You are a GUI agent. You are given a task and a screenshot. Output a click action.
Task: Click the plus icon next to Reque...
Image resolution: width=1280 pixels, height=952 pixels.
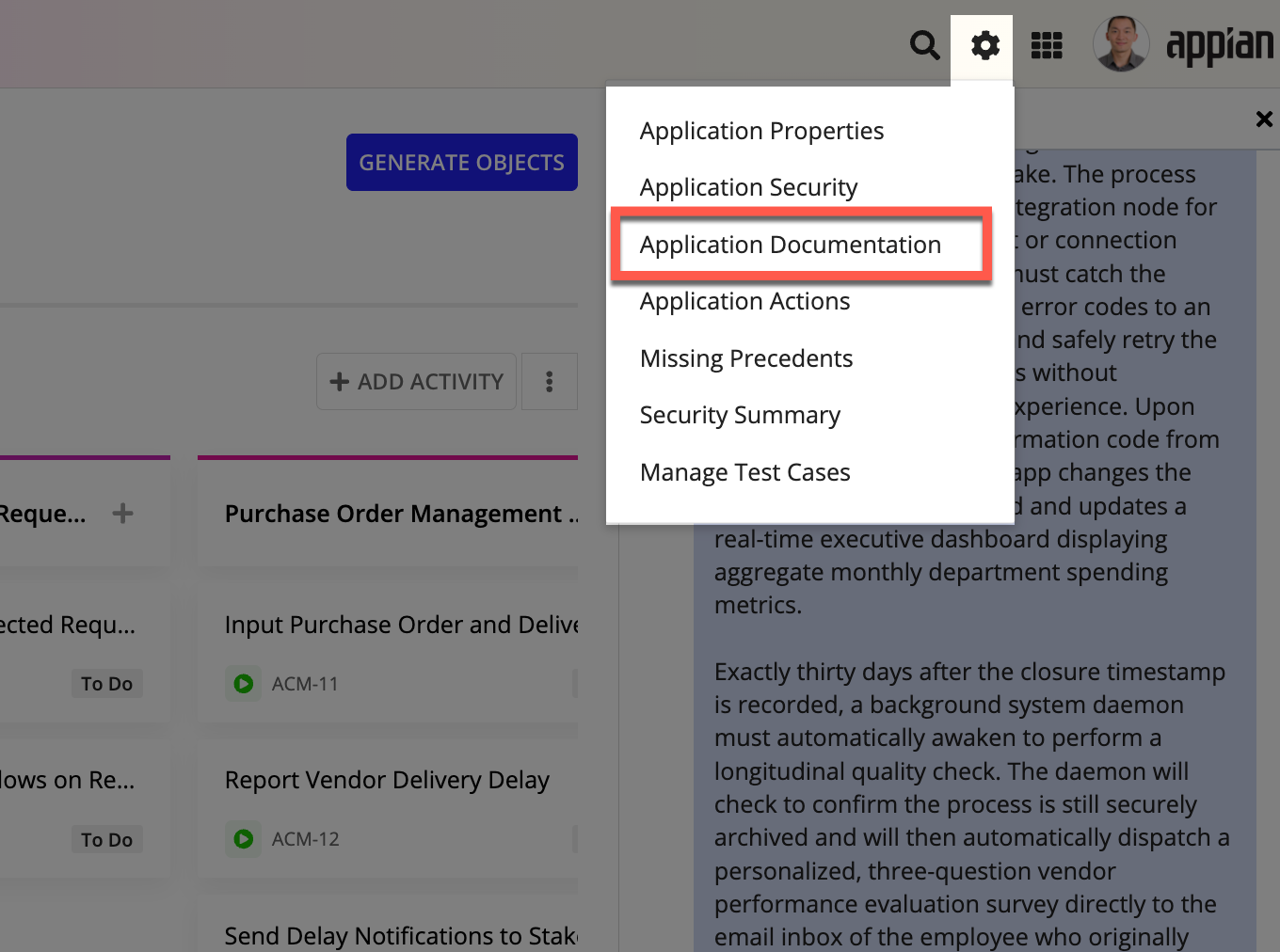coord(122,513)
